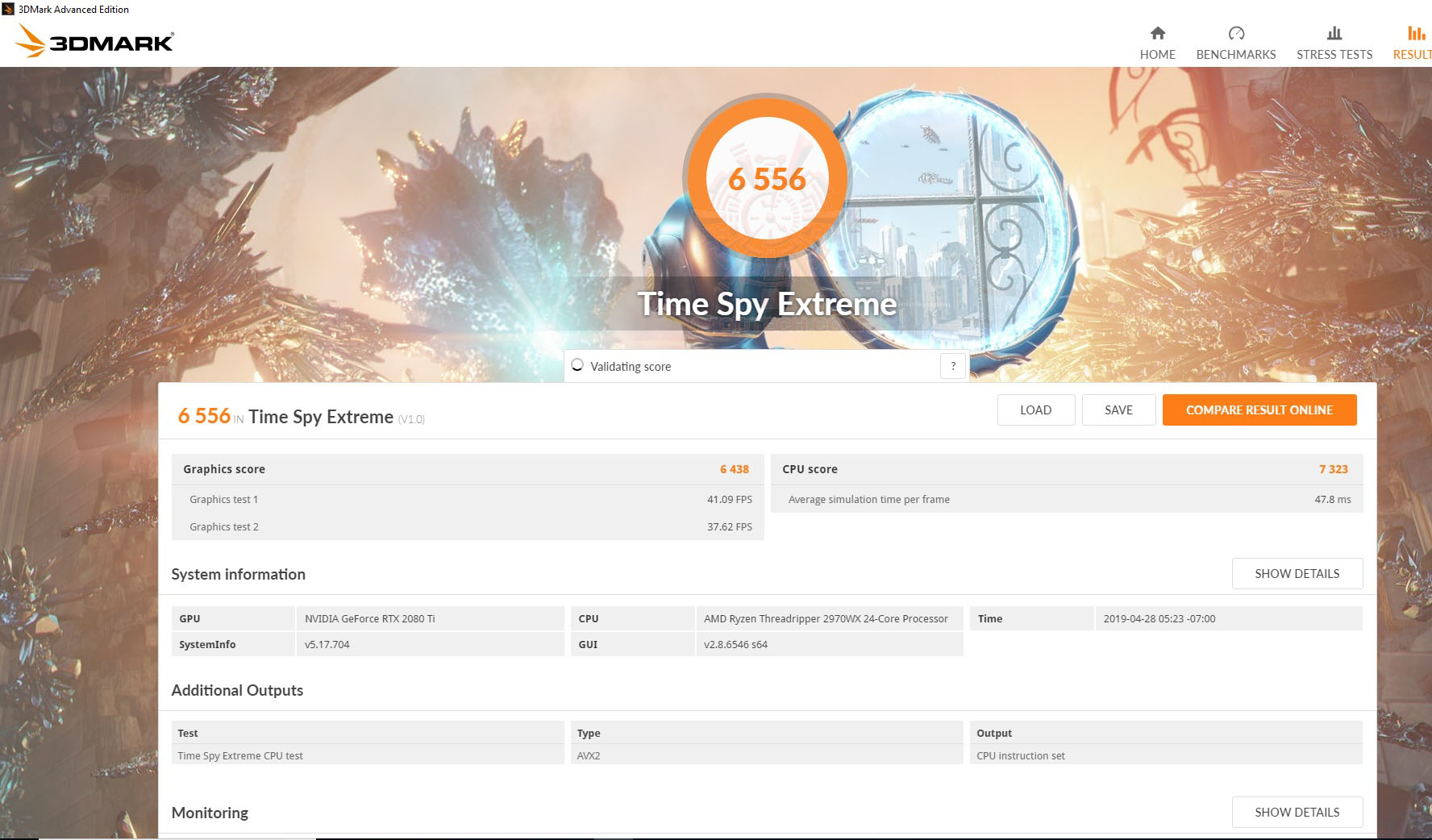Click the Additional Outputs heading
Screen dimensions: 1432x840
click(x=237, y=690)
